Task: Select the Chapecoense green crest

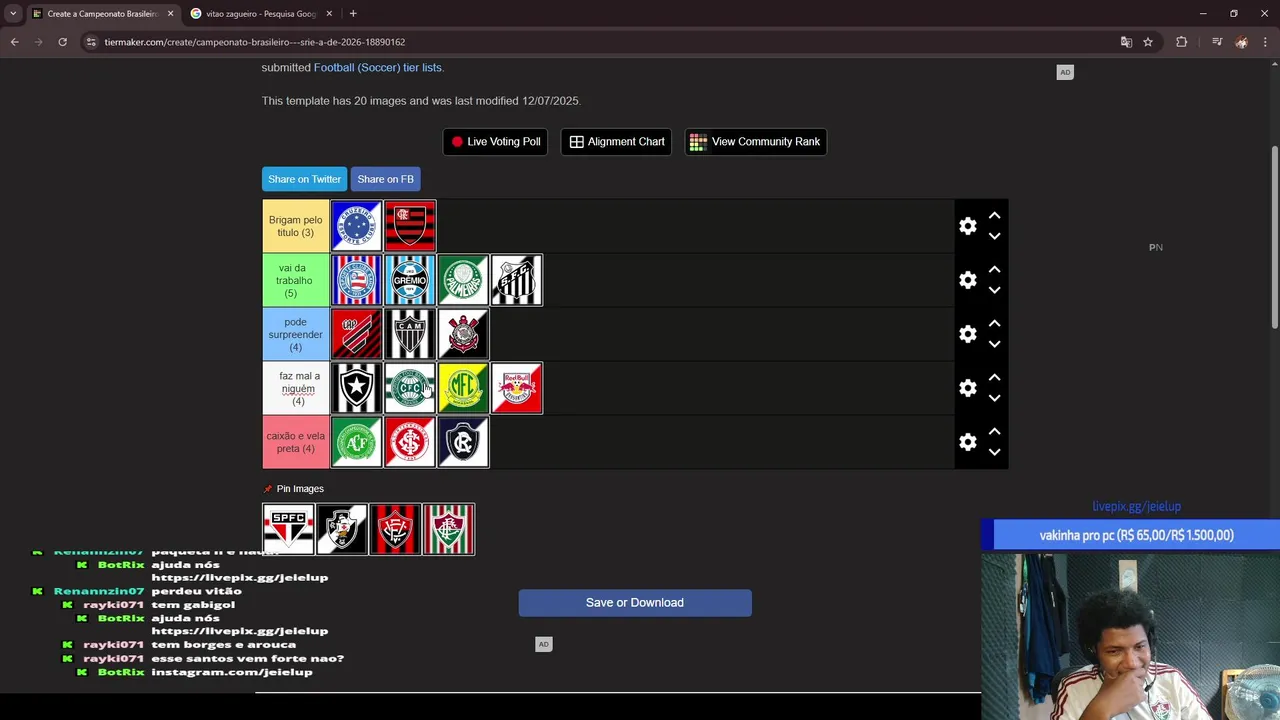Action: (x=356, y=442)
